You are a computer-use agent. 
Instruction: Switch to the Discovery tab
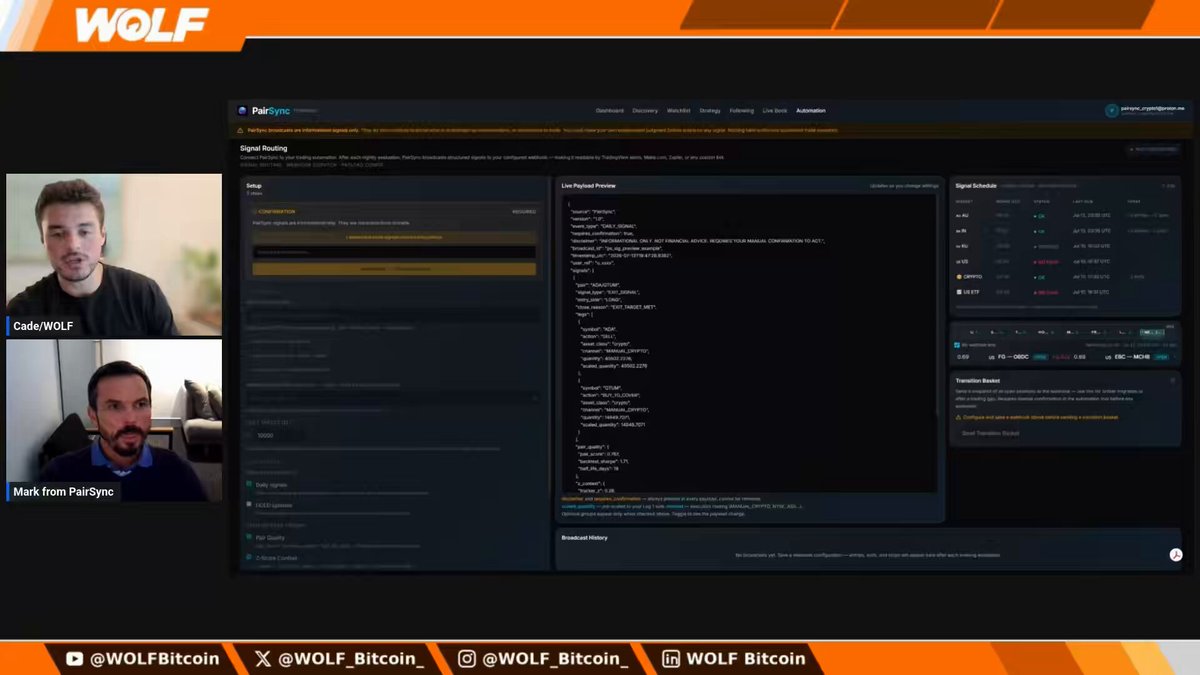coord(645,110)
